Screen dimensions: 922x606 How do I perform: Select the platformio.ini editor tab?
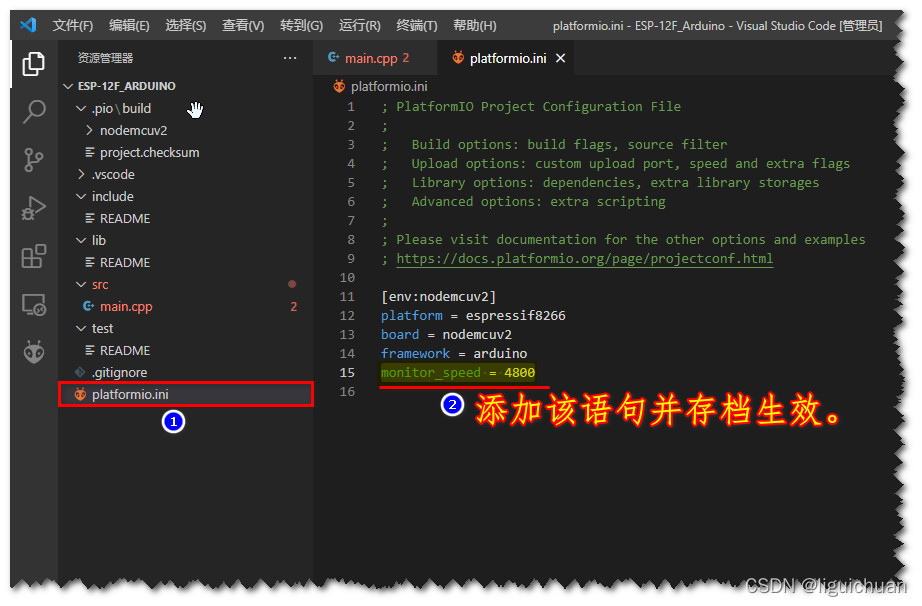506,58
